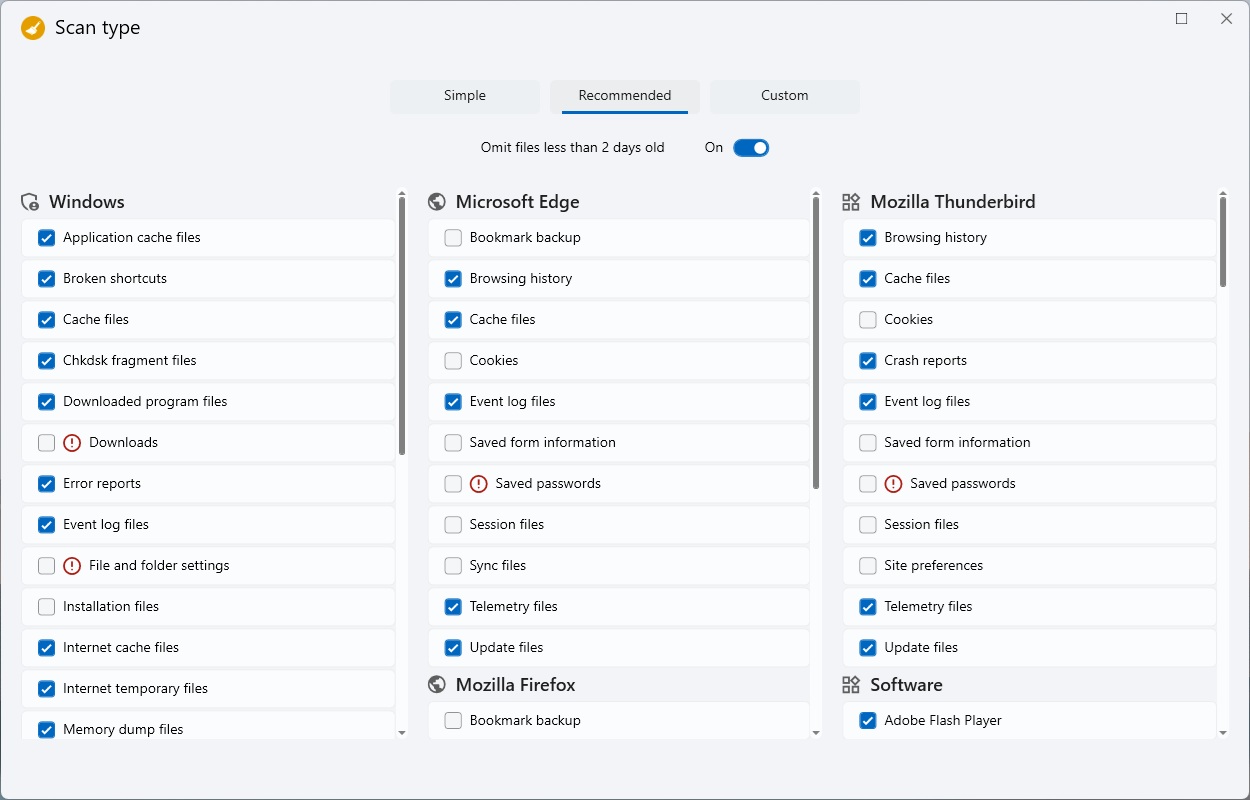Click the Windows shield section icon
The image size is (1250, 800).
click(x=31, y=202)
